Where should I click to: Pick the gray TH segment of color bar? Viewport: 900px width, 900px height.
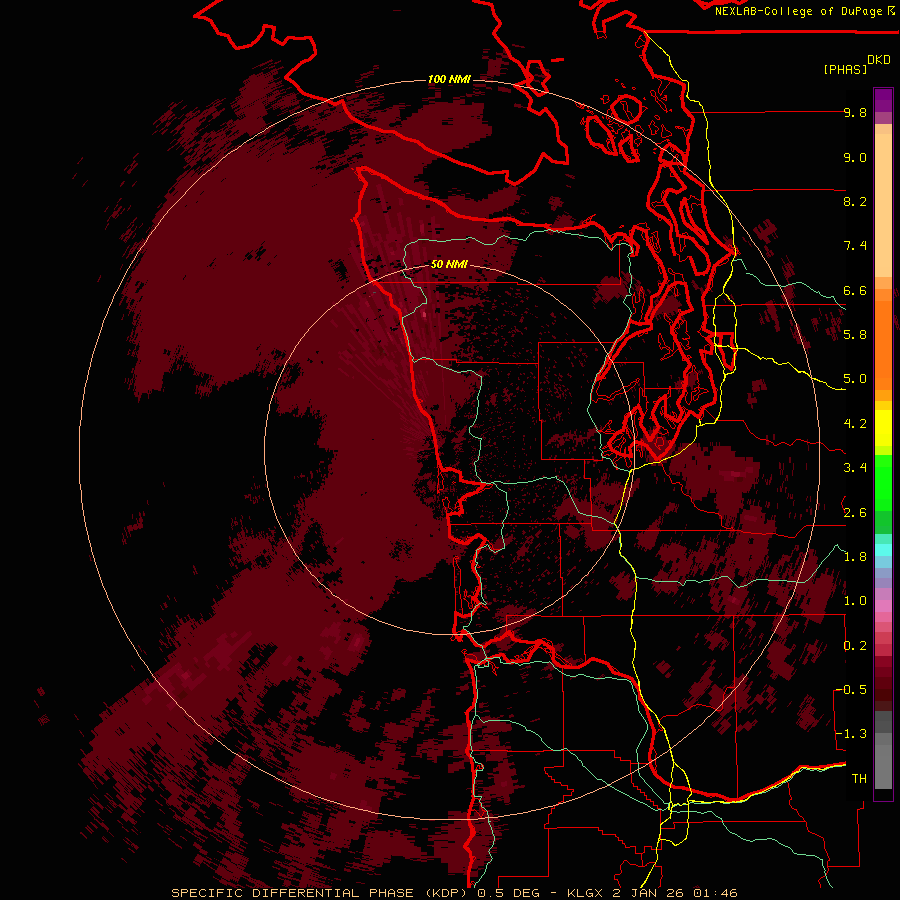[883, 766]
